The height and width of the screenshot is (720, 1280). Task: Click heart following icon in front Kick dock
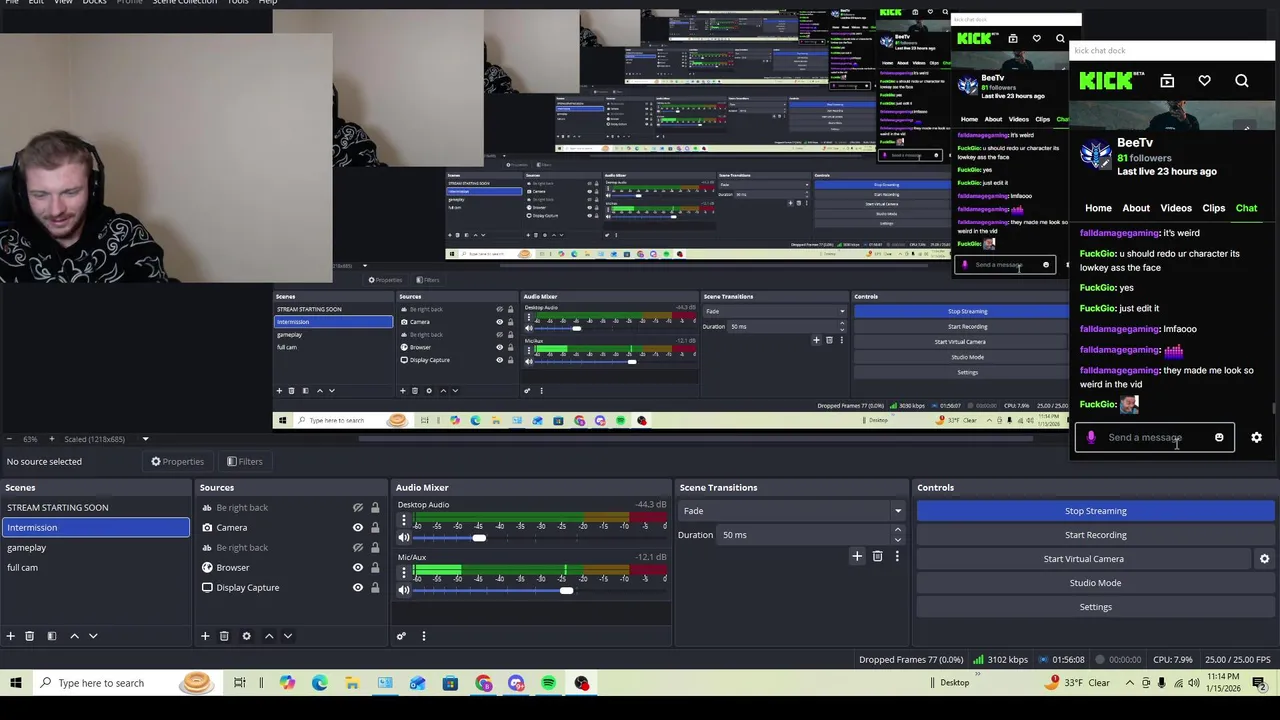point(1204,81)
